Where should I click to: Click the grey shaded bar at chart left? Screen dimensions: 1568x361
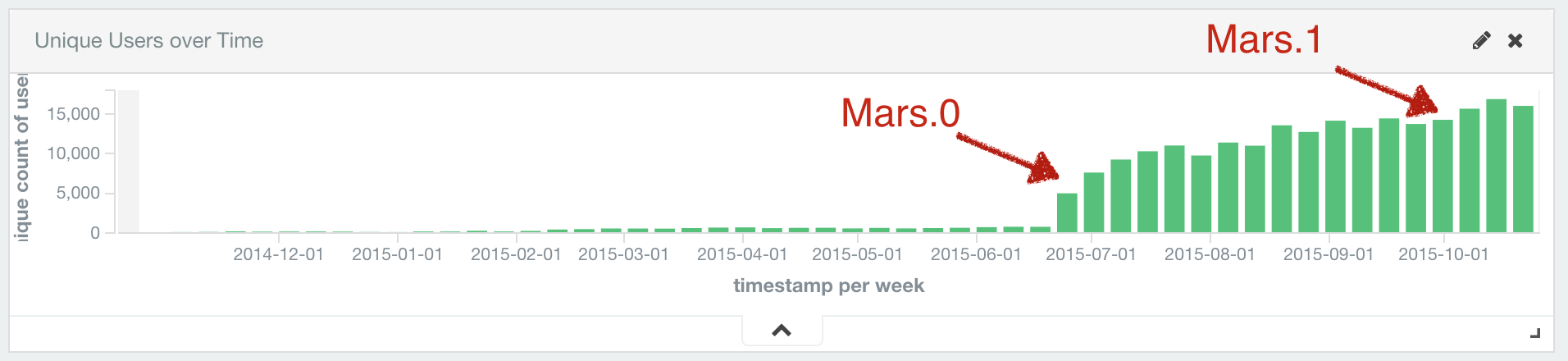point(129,162)
